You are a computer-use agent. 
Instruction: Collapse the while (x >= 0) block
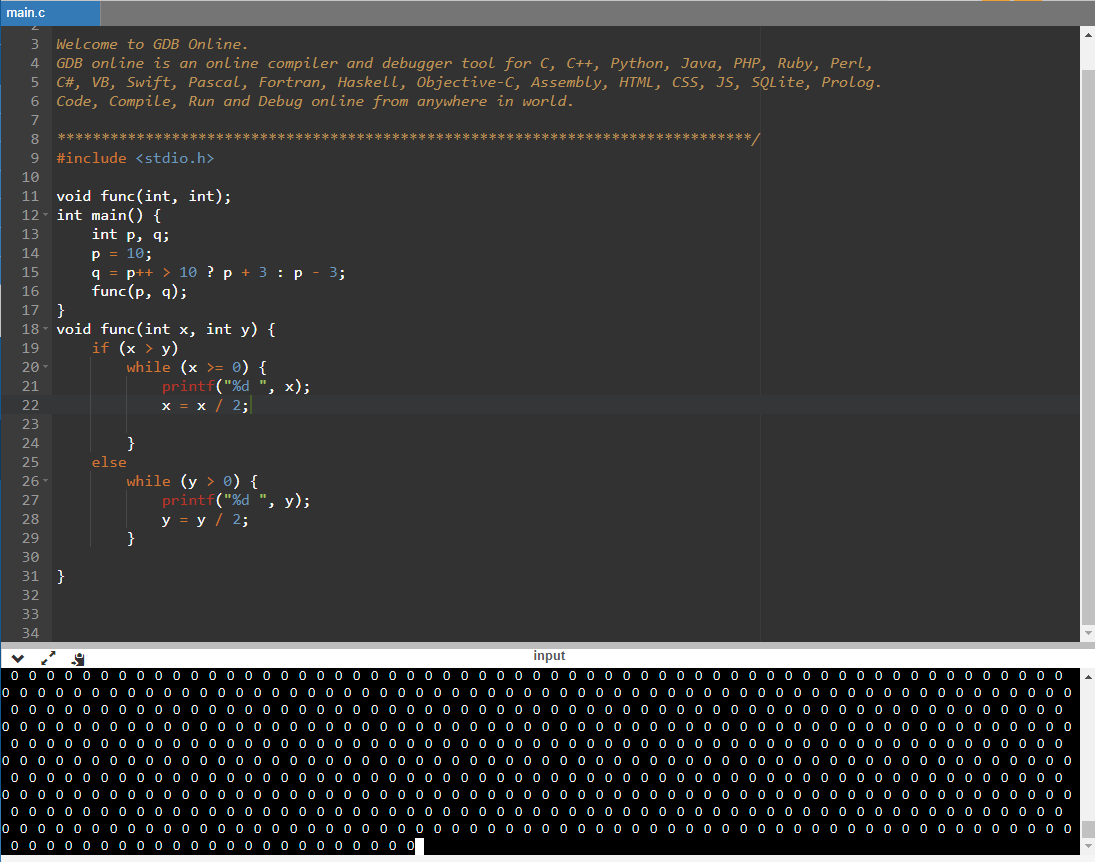point(47,368)
